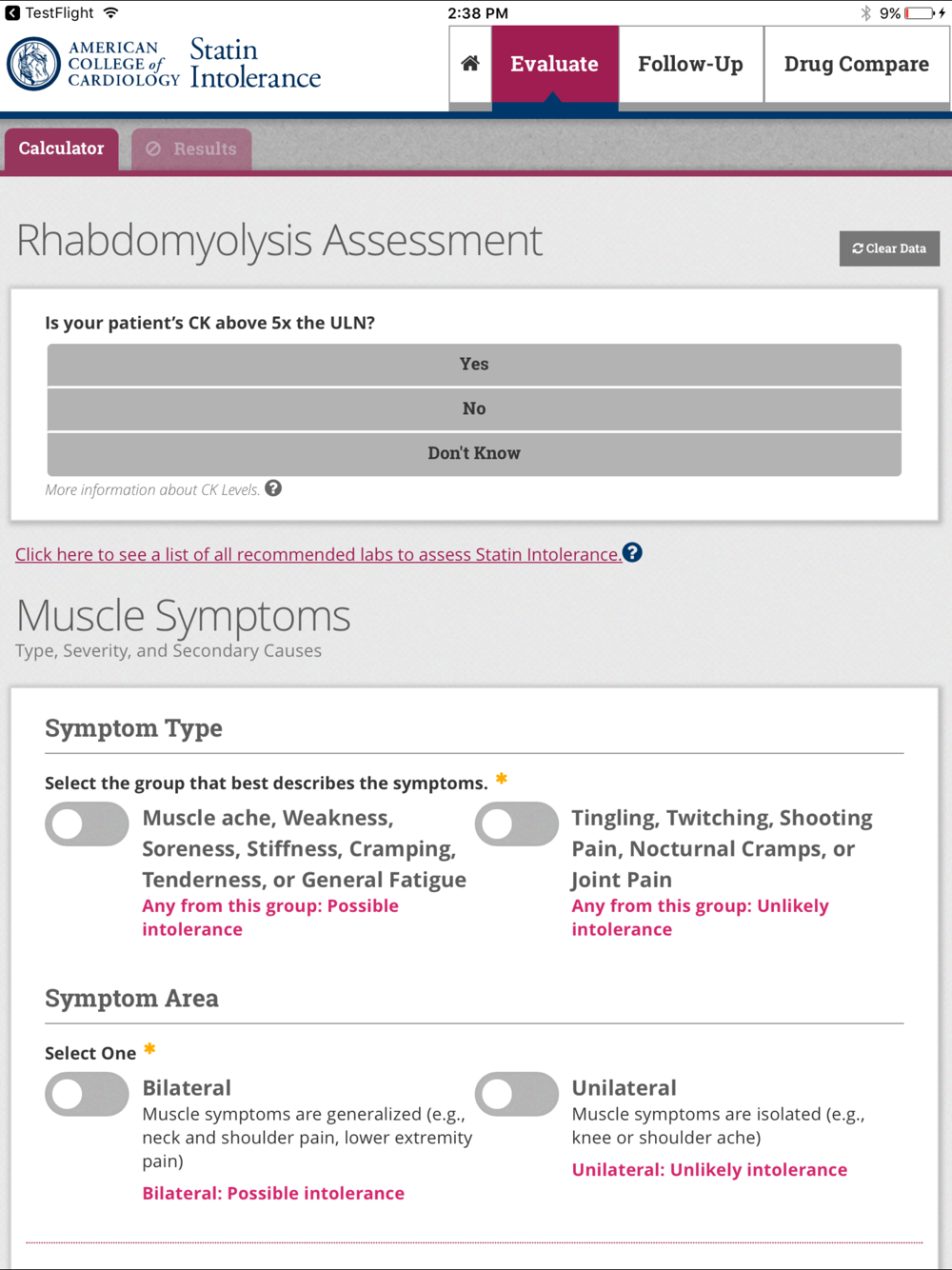Select the Evaluate tab
Image resolution: width=952 pixels, height=1270 pixels.
tap(555, 64)
